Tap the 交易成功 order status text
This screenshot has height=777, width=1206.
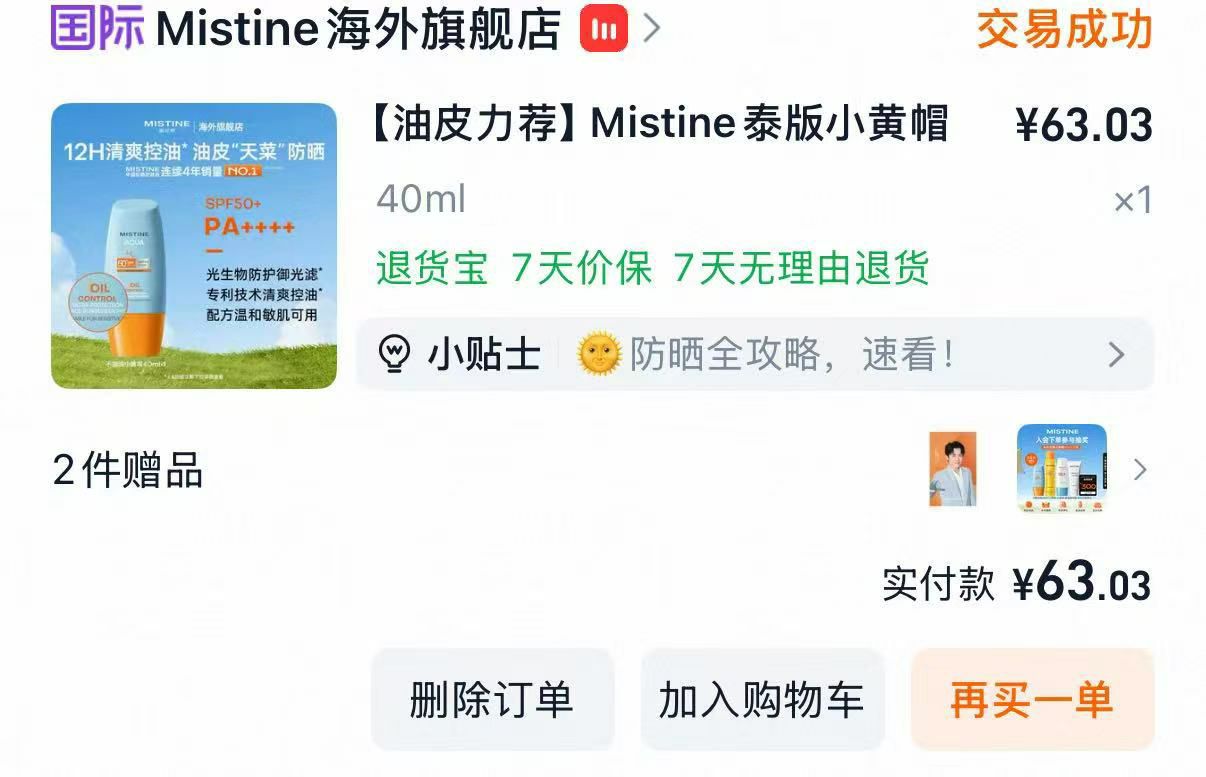tap(1065, 28)
